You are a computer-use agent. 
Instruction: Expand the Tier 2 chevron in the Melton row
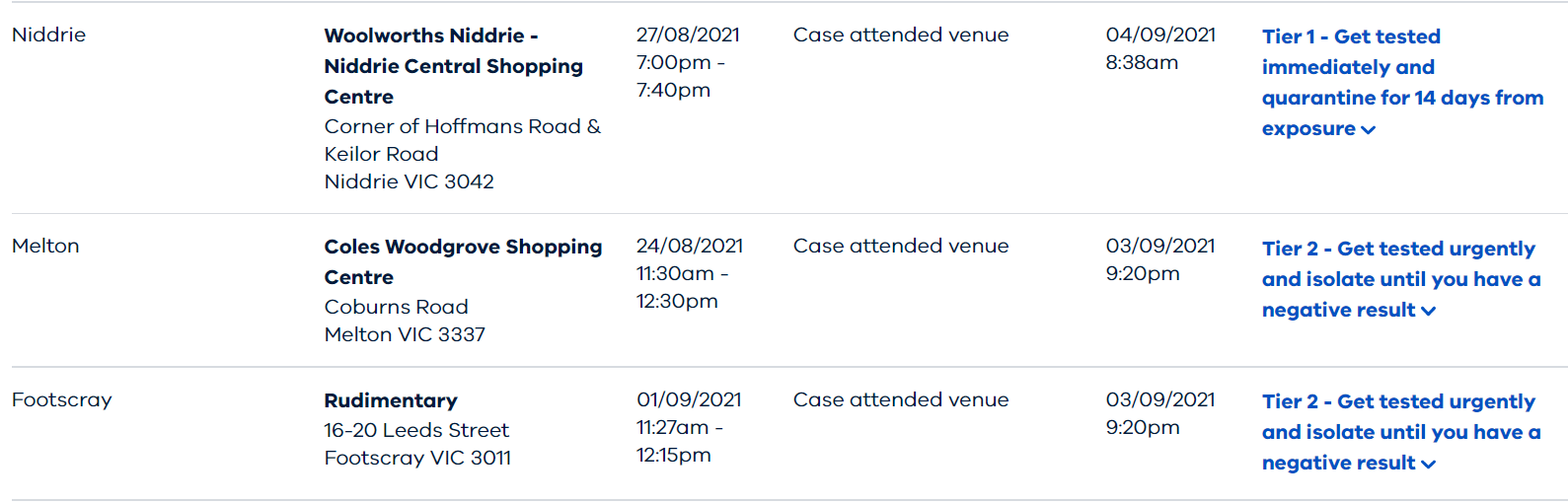click(1428, 312)
